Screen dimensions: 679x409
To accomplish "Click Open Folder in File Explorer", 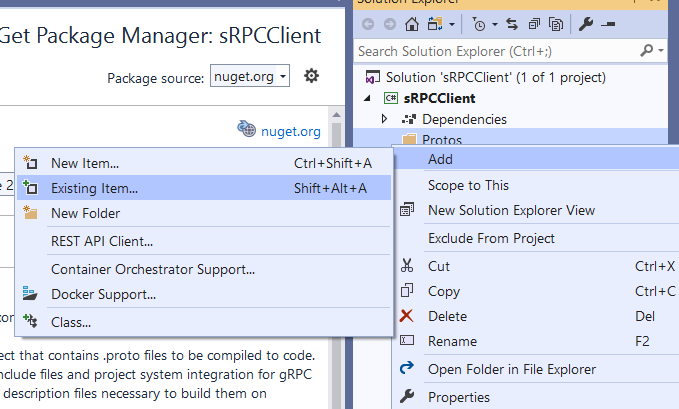I will 537,369.
